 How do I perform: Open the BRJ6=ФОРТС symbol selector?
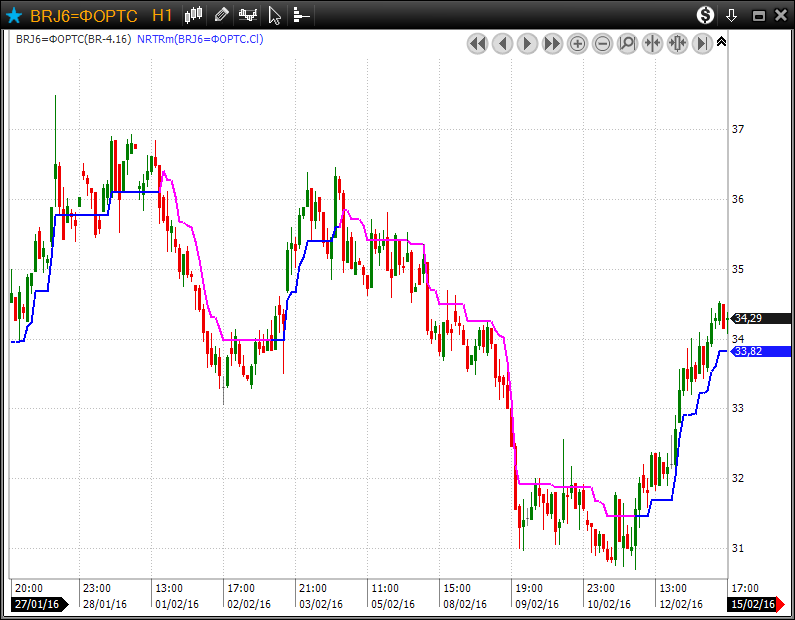(x=83, y=16)
